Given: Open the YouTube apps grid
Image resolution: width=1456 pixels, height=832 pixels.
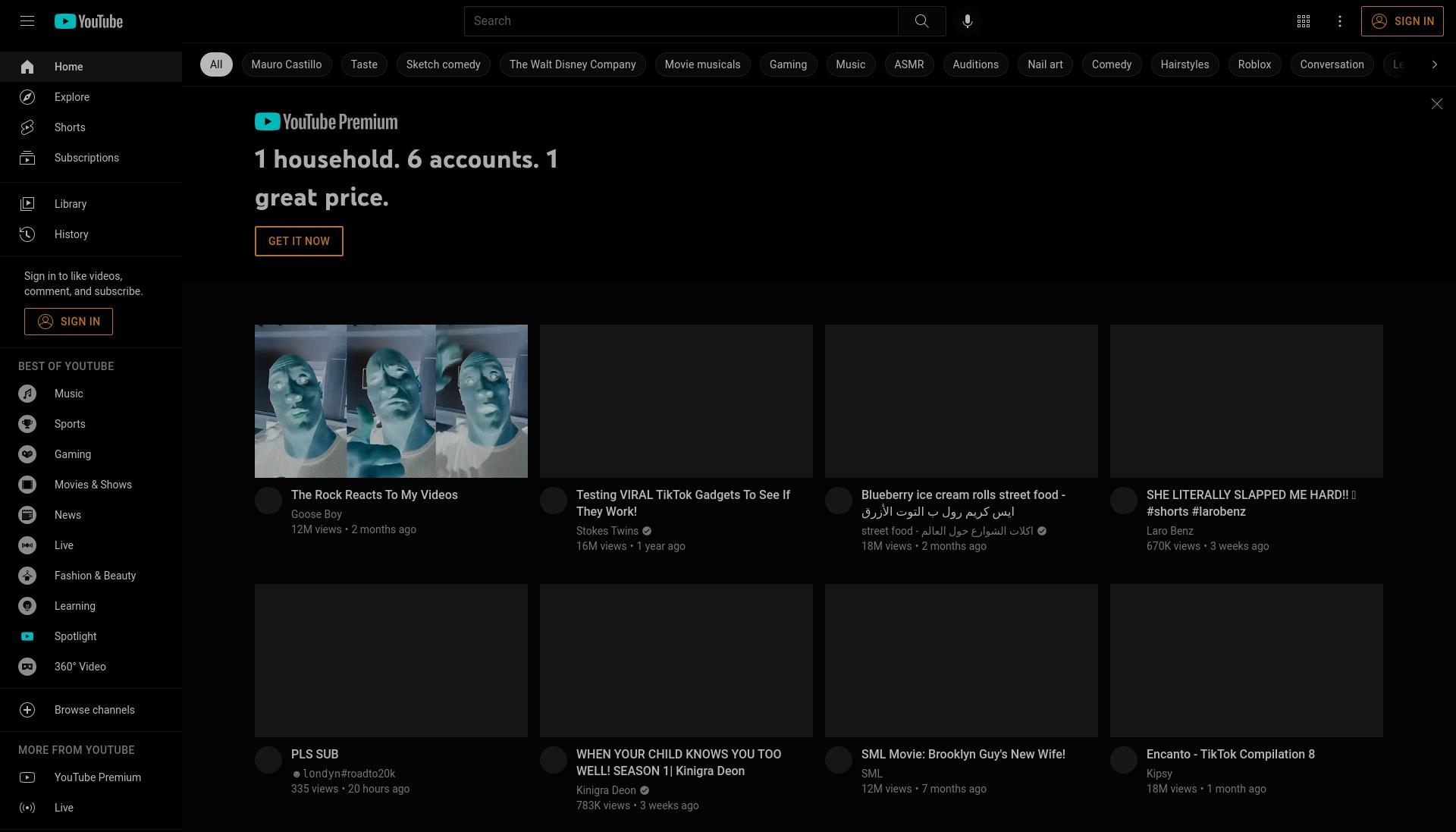Looking at the screenshot, I should click(x=1304, y=21).
